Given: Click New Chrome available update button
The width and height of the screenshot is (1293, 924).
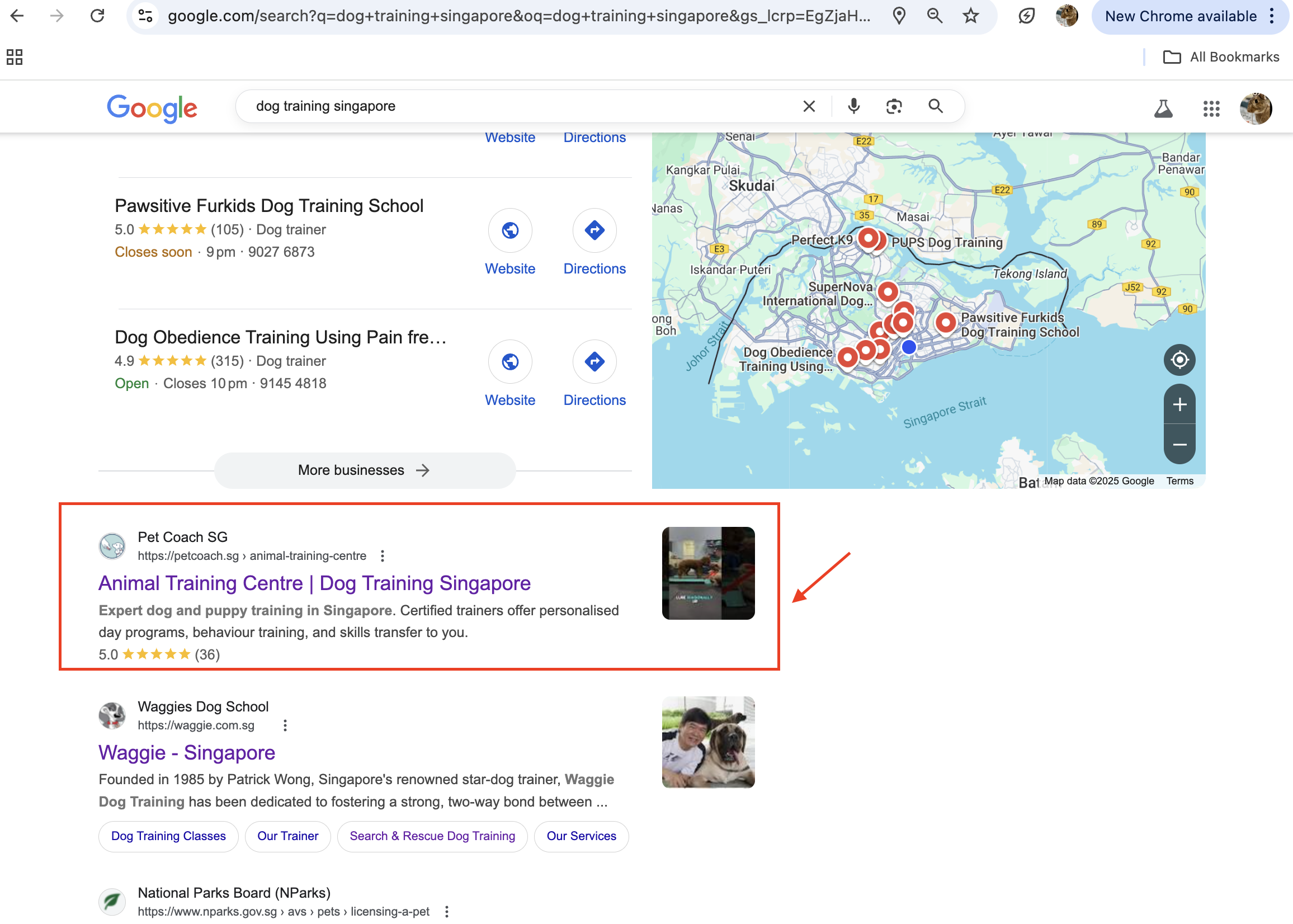Looking at the screenshot, I should click(x=1181, y=16).
